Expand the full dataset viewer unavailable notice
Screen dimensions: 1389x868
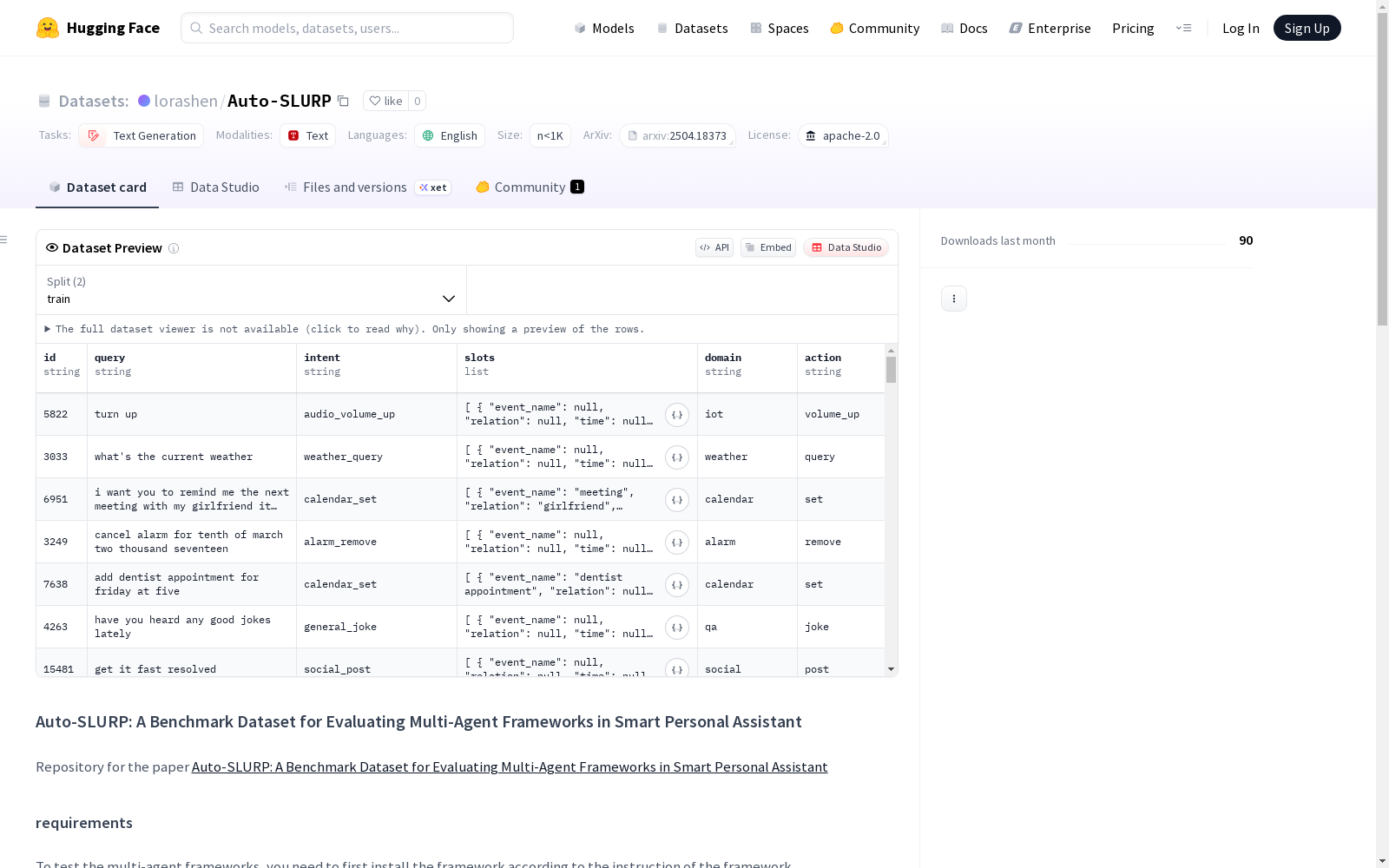pyautogui.click(x=345, y=329)
